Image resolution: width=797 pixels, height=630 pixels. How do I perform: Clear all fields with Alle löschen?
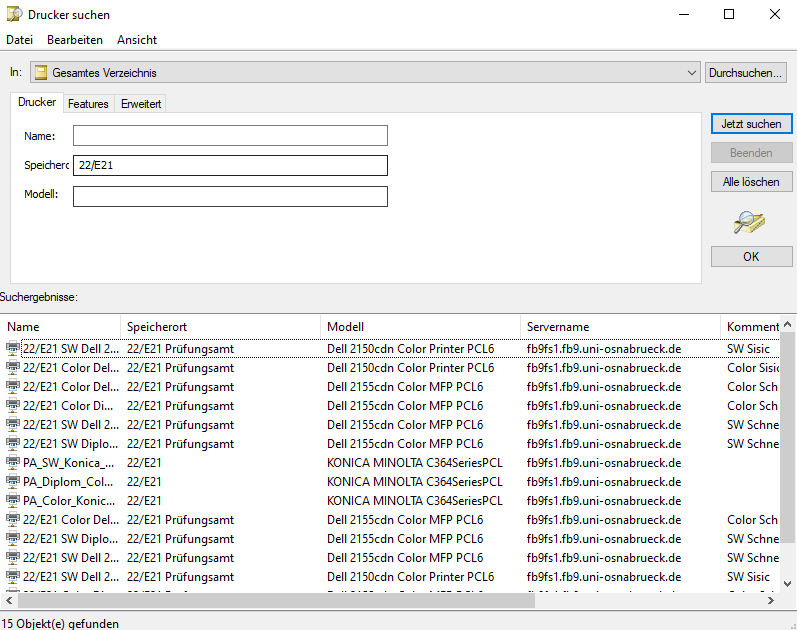[751, 182]
